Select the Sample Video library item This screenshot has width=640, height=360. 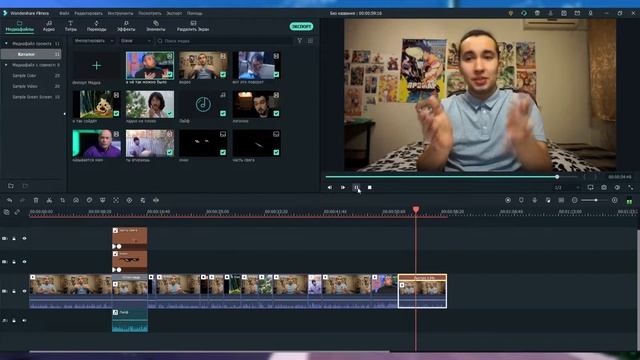(25, 86)
